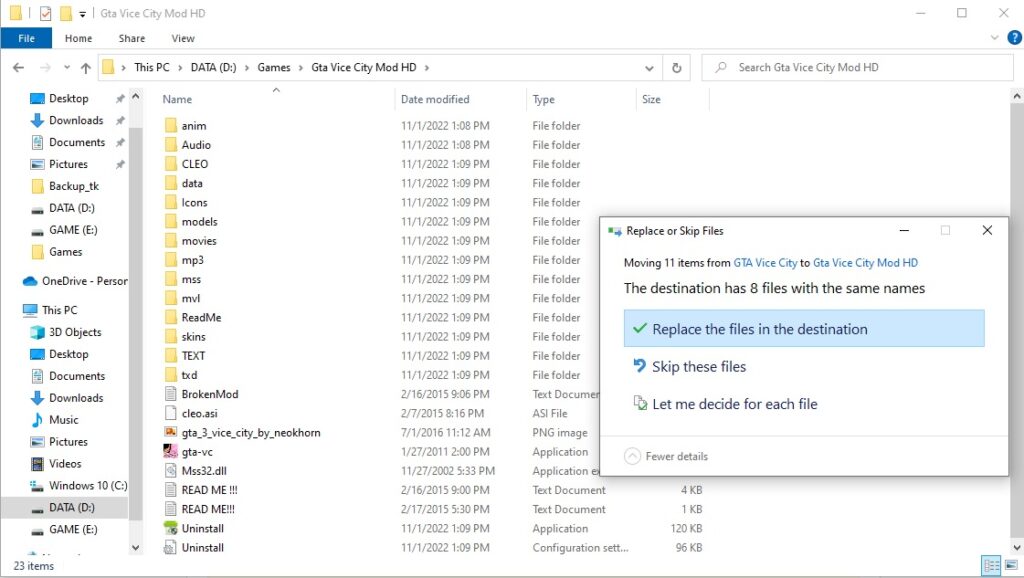Open the Help question mark icon

tap(1014, 38)
